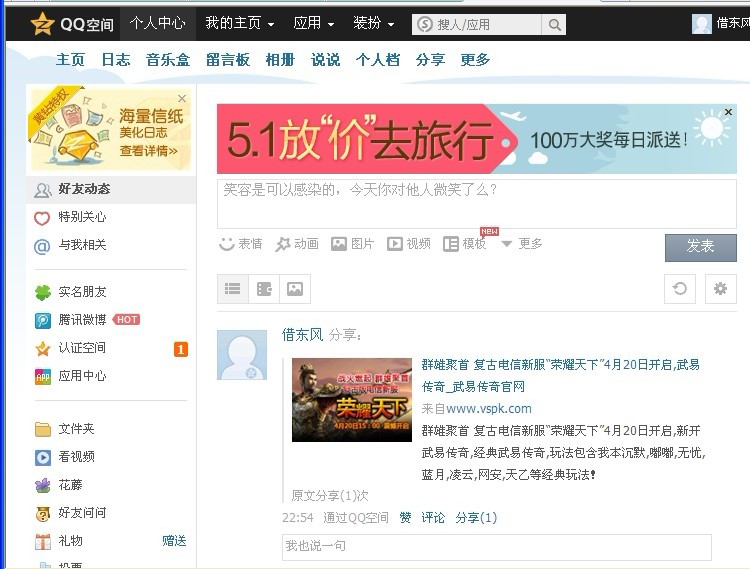
Task: Focus the 搜人/应用 search field
Action: coord(477,24)
